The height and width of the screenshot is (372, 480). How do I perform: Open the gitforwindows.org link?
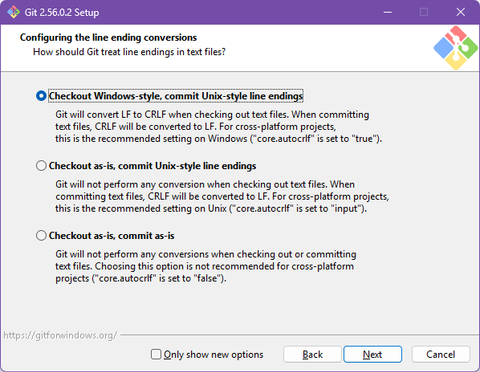(x=60, y=335)
